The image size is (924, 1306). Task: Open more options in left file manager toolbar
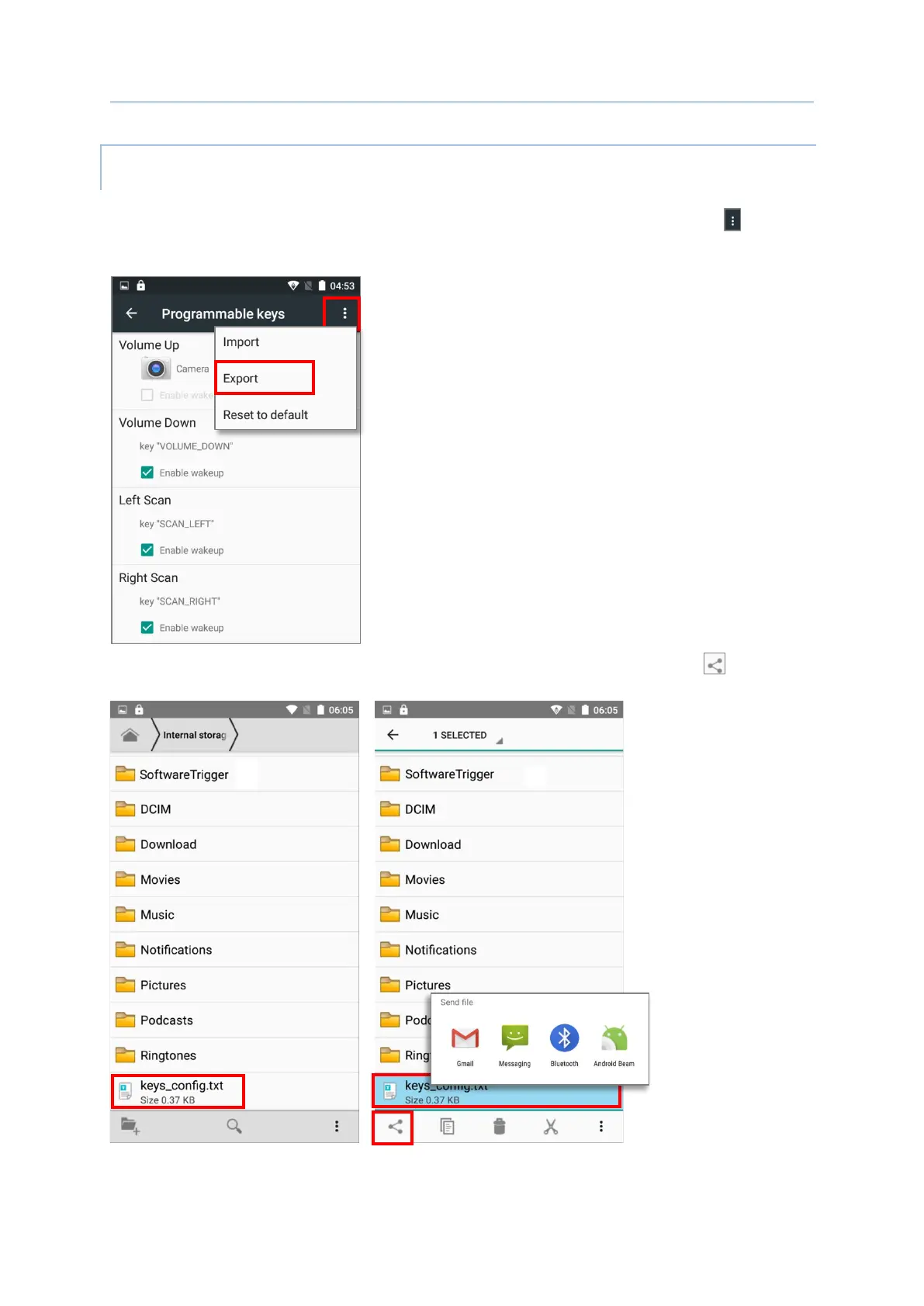337,1126
